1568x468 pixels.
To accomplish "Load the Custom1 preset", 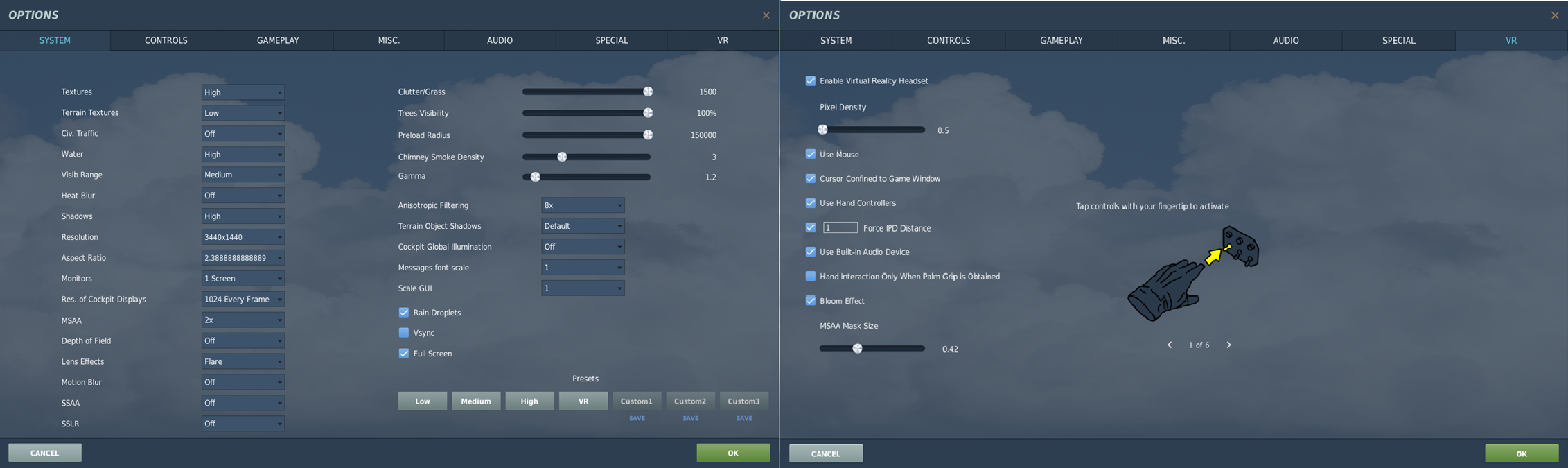I will pyautogui.click(x=637, y=401).
